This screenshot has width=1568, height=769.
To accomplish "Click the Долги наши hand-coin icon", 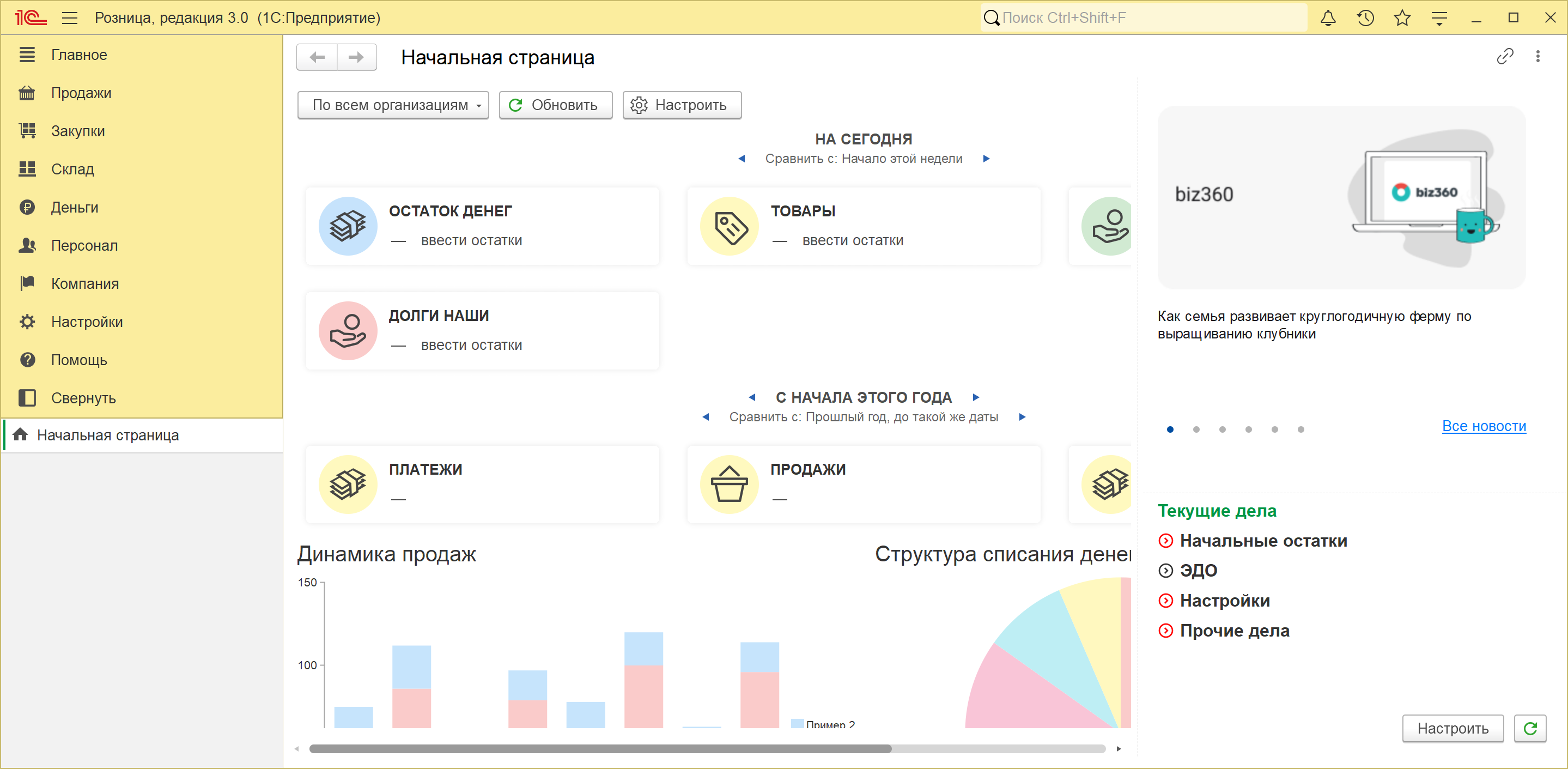I will pos(348,331).
